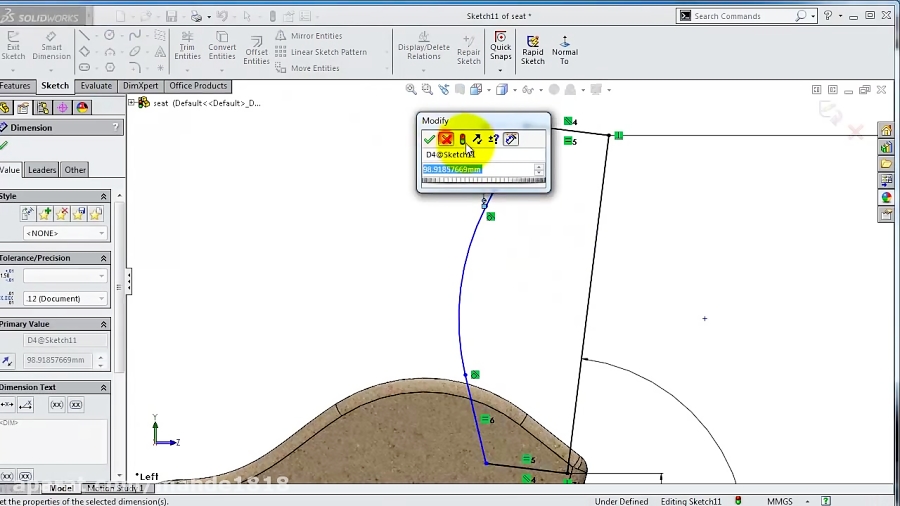The width and height of the screenshot is (900, 506).
Task: Toggle the Reverse direction button in Primary Value
Action: pyautogui.click(x=7, y=360)
